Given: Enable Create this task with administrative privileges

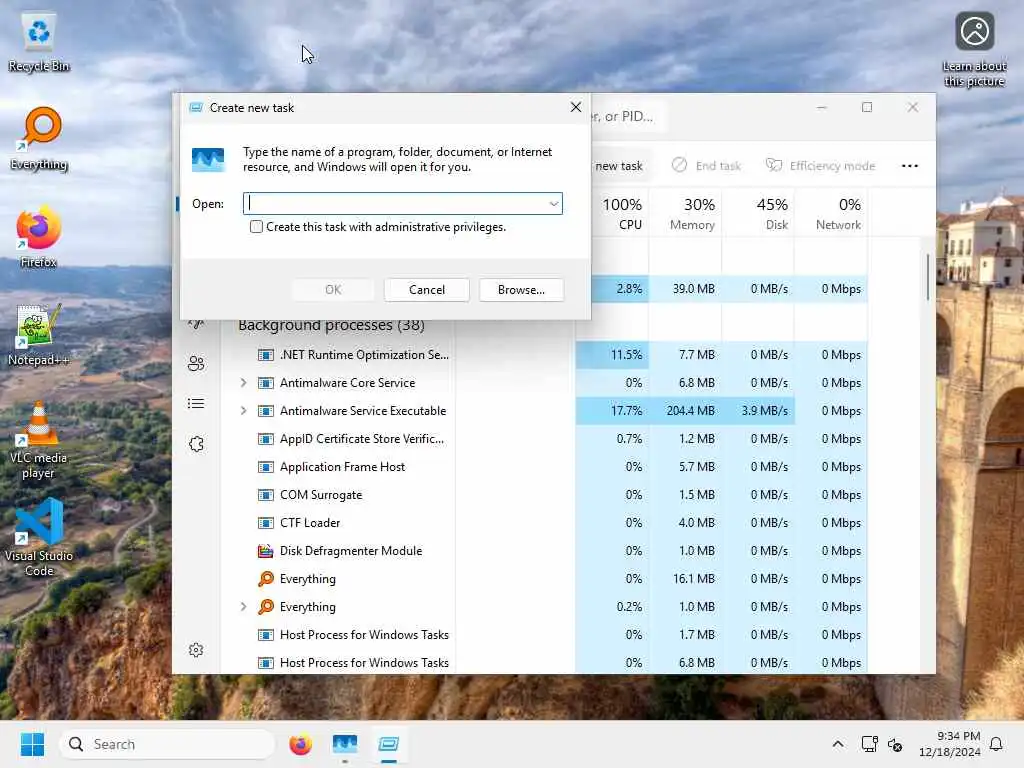Looking at the screenshot, I should [x=256, y=227].
